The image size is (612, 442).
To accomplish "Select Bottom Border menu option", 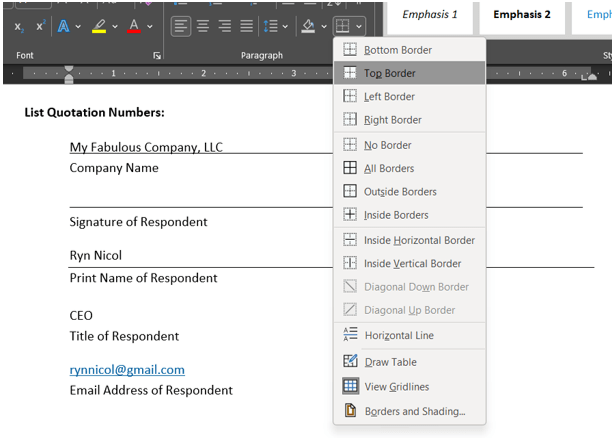I will coord(397,50).
